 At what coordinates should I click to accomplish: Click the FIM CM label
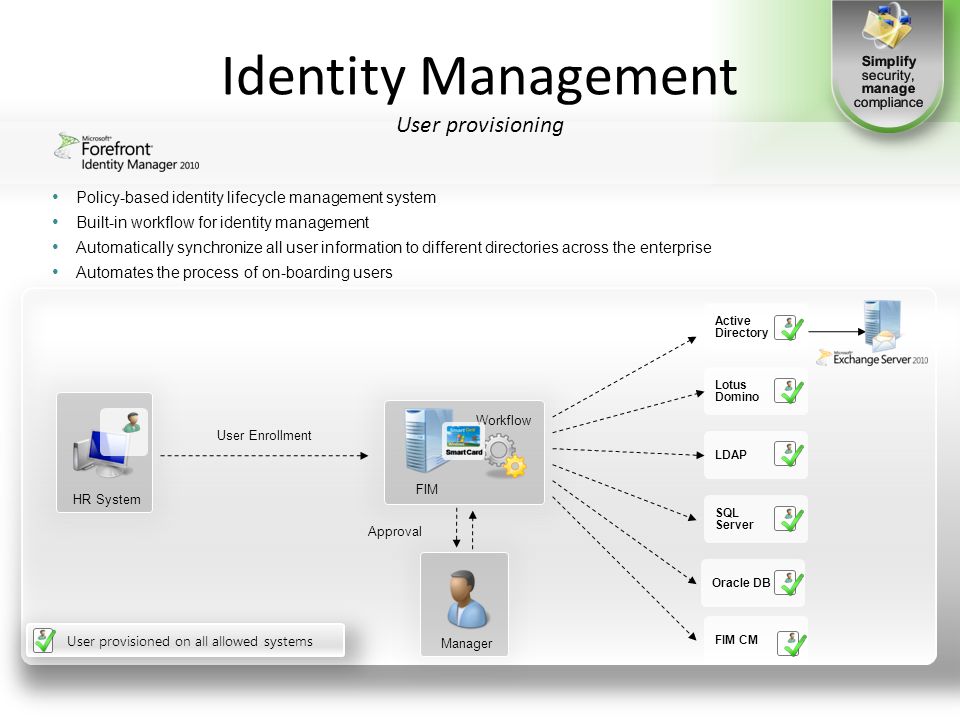(736, 640)
